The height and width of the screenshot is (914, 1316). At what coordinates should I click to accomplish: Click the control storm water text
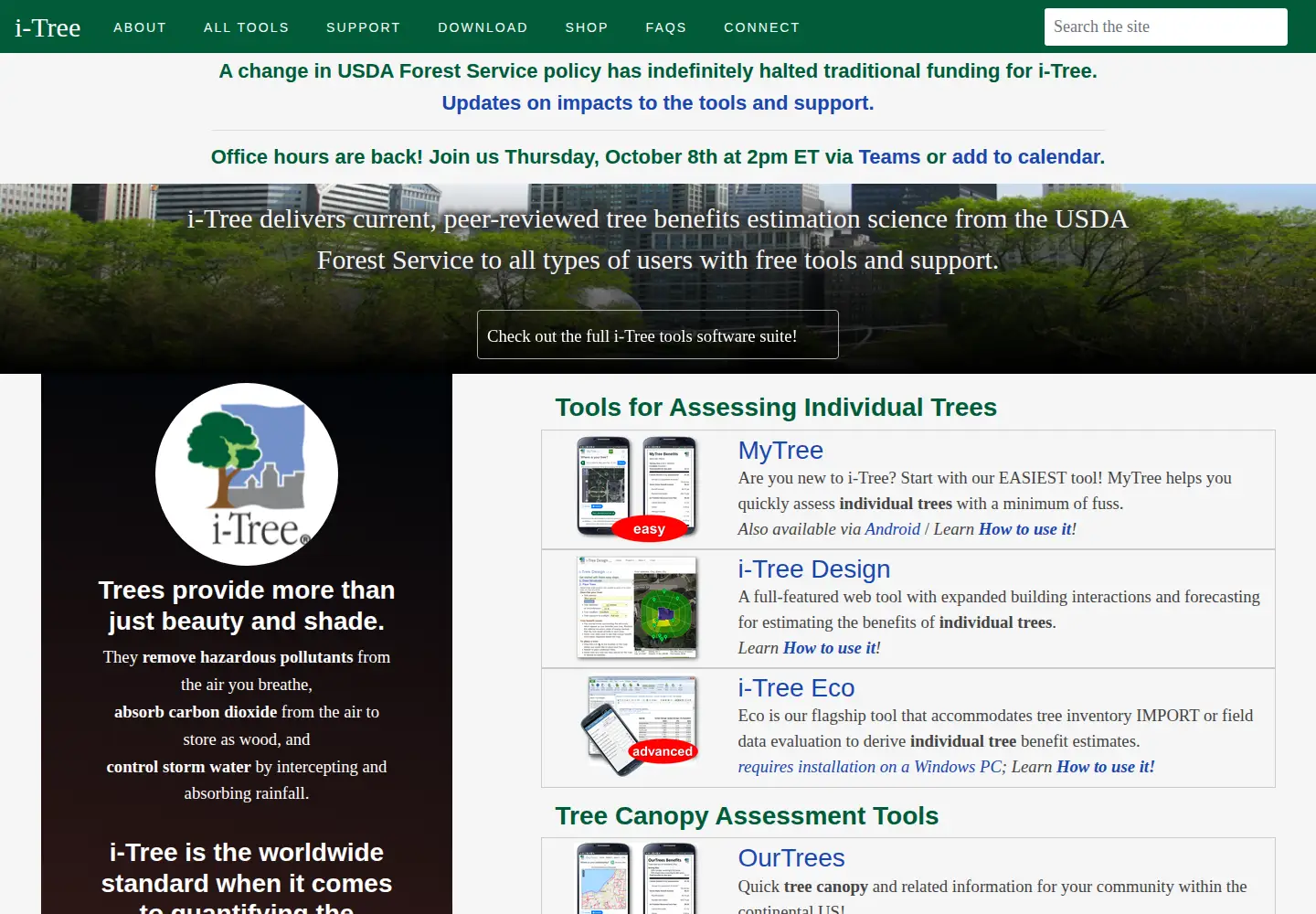(178, 767)
